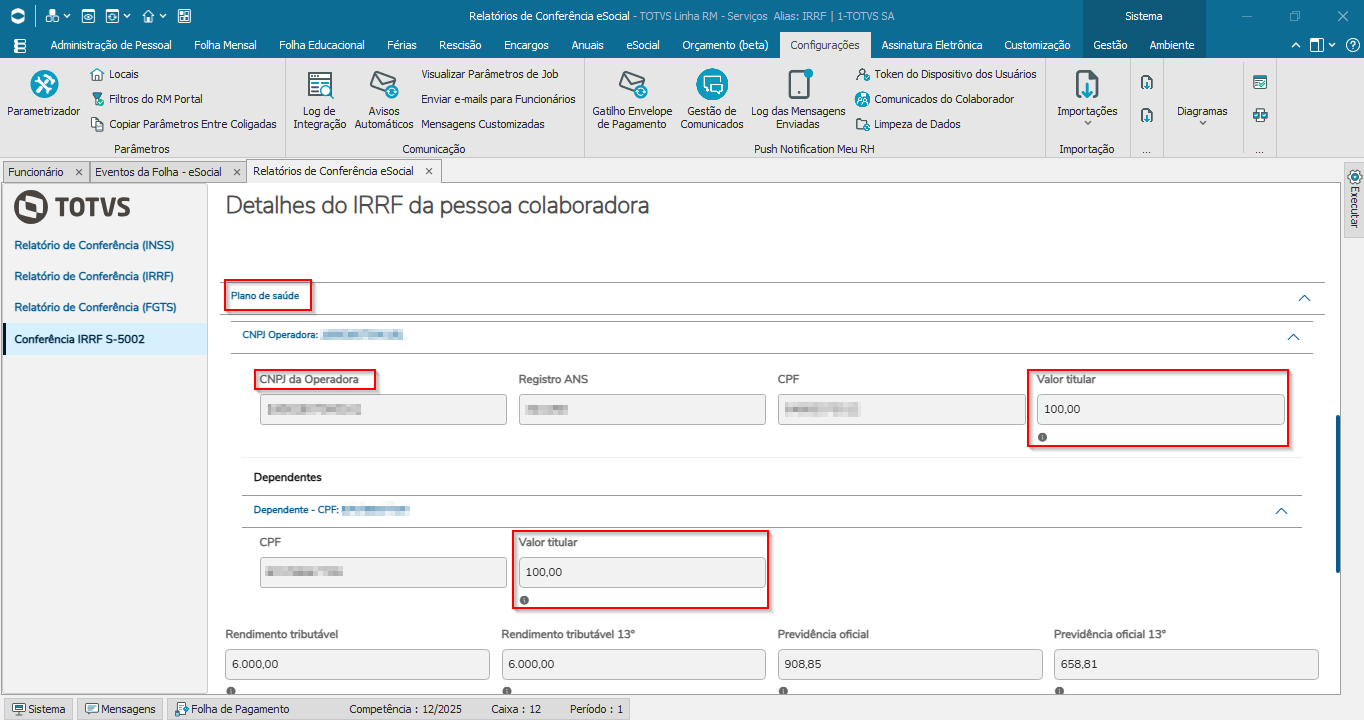
Task: Open the Assinatura Eletrônica ribbon tab
Action: [x=932, y=45]
